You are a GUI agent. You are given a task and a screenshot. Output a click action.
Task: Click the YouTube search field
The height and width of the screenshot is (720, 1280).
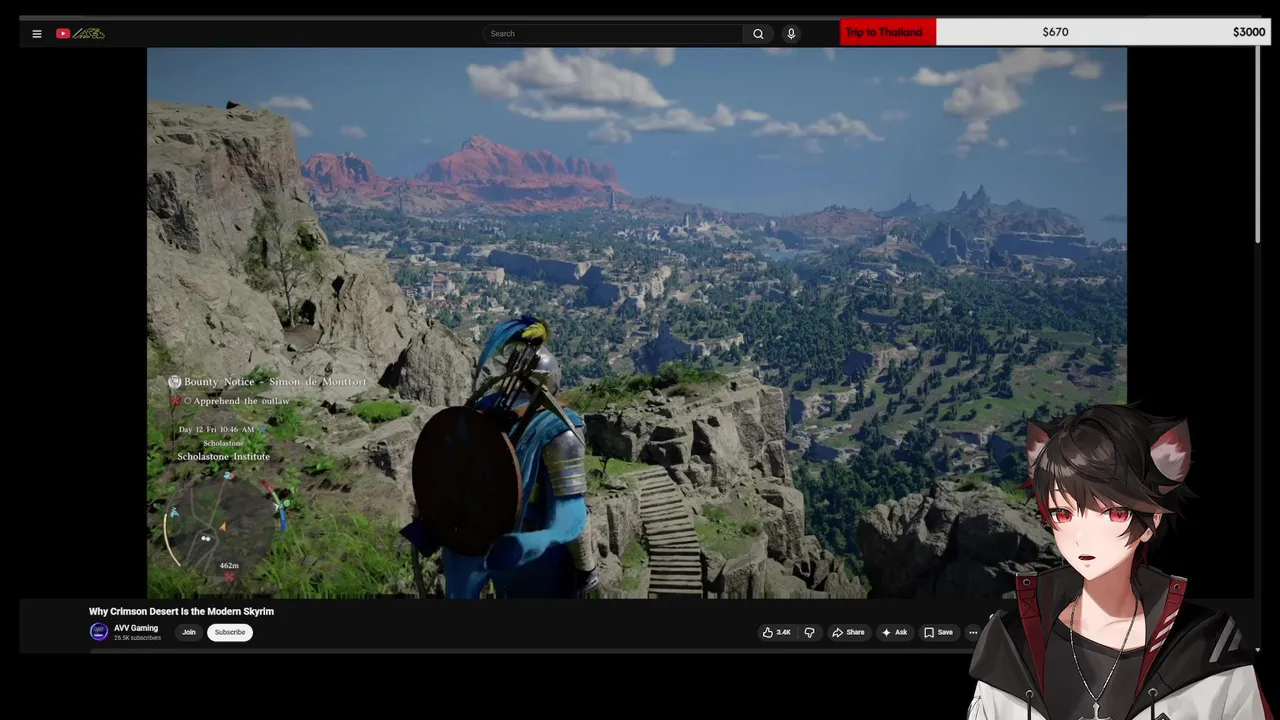[x=613, y=34]
